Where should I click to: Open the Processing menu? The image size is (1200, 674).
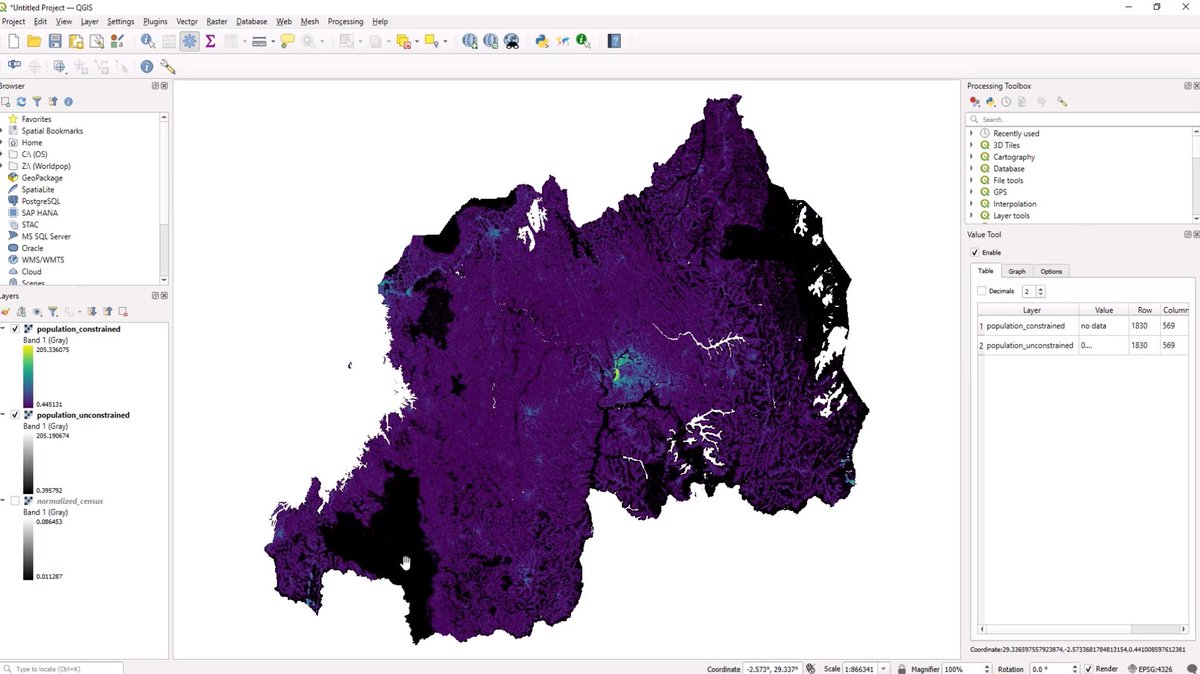(x=346, y=21)
